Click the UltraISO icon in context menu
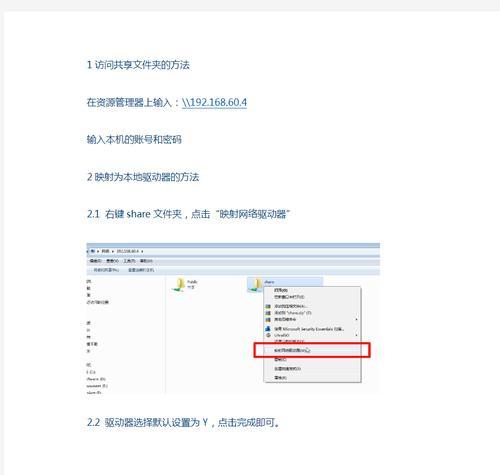Image resolution: width=500 pixels, height=475 pixels. click(x=269, y=335)
